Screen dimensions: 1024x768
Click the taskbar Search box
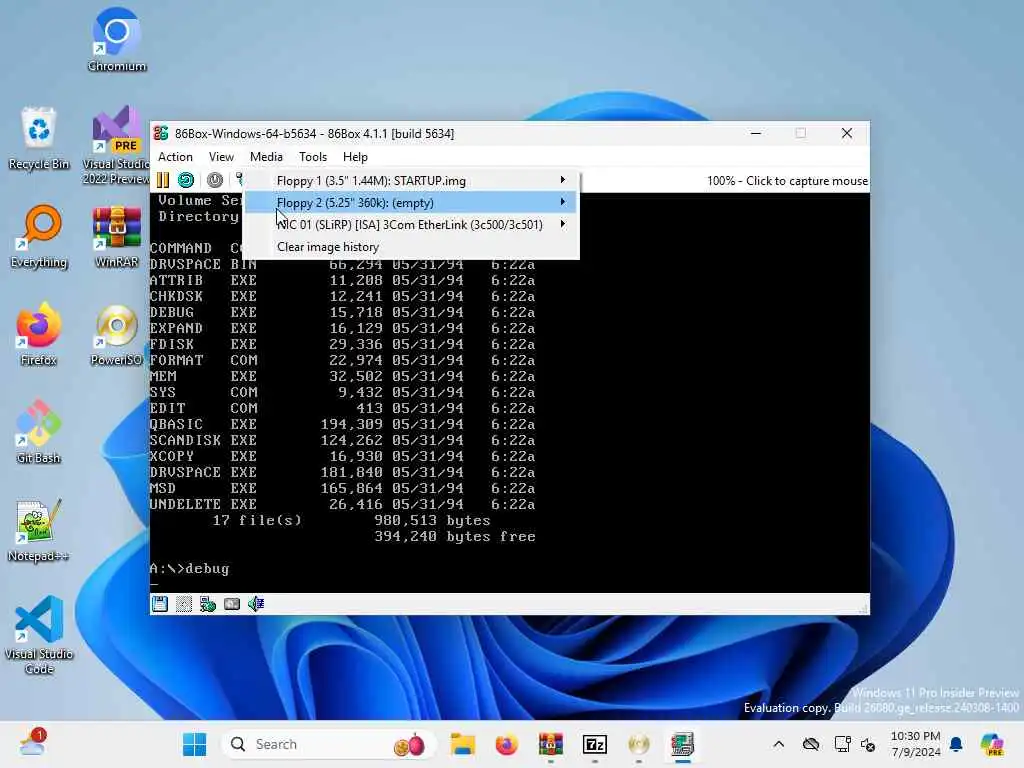[330, 744]
